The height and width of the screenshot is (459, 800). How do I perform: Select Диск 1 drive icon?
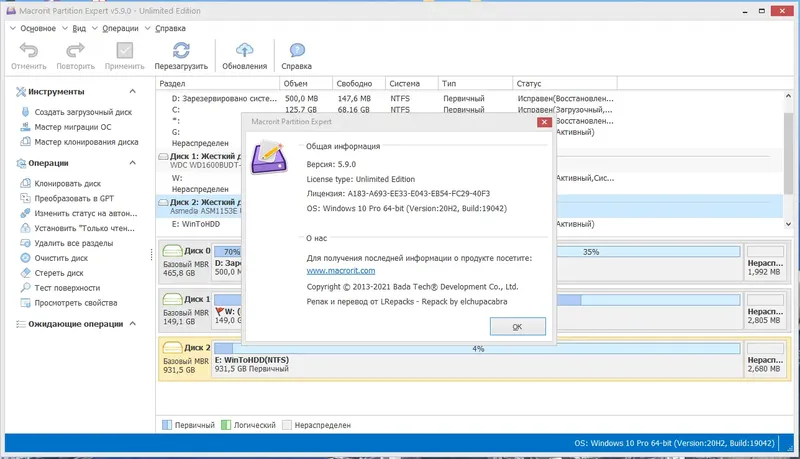172,299
